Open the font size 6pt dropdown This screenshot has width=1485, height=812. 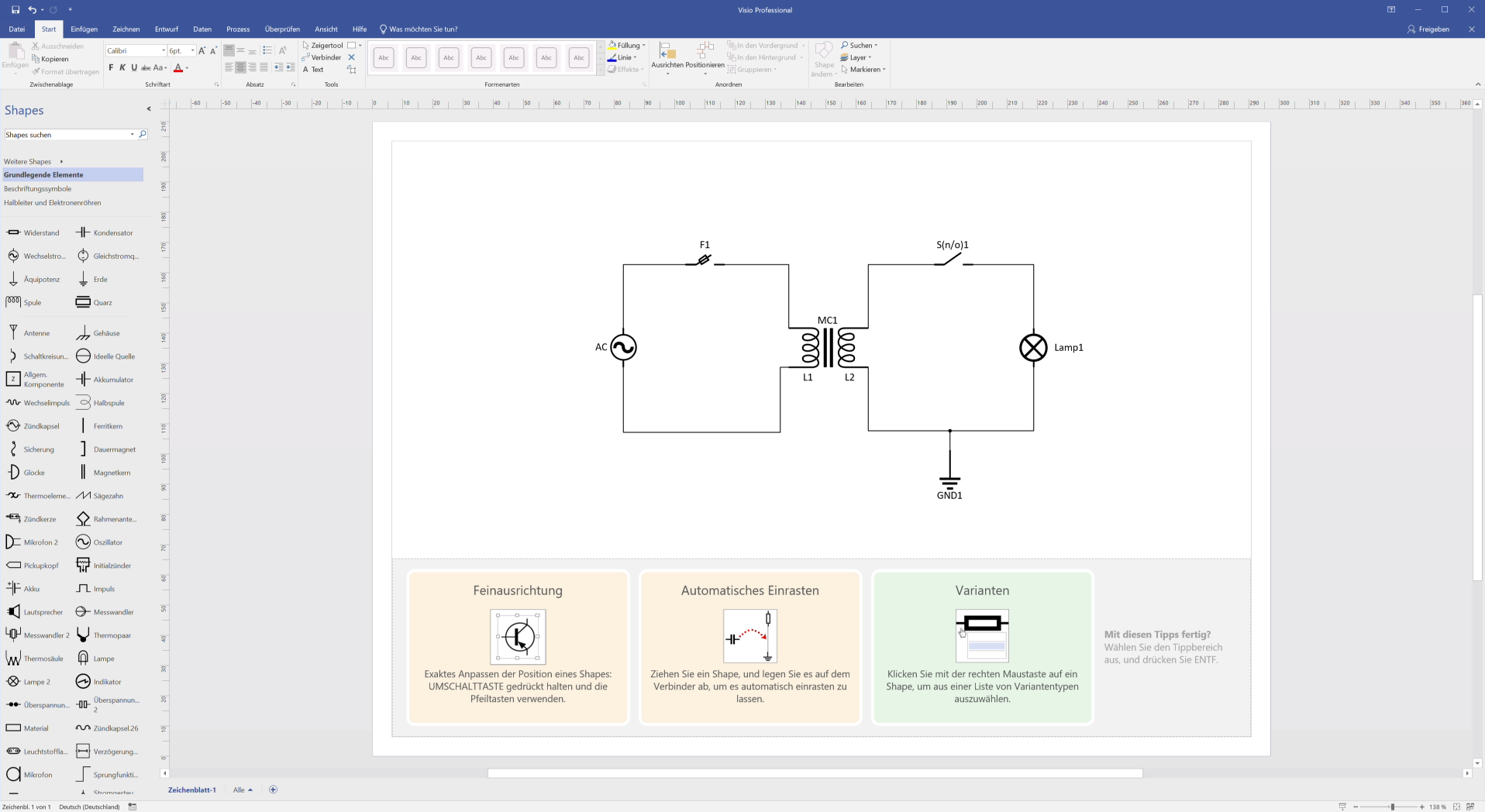click(192, 50)
